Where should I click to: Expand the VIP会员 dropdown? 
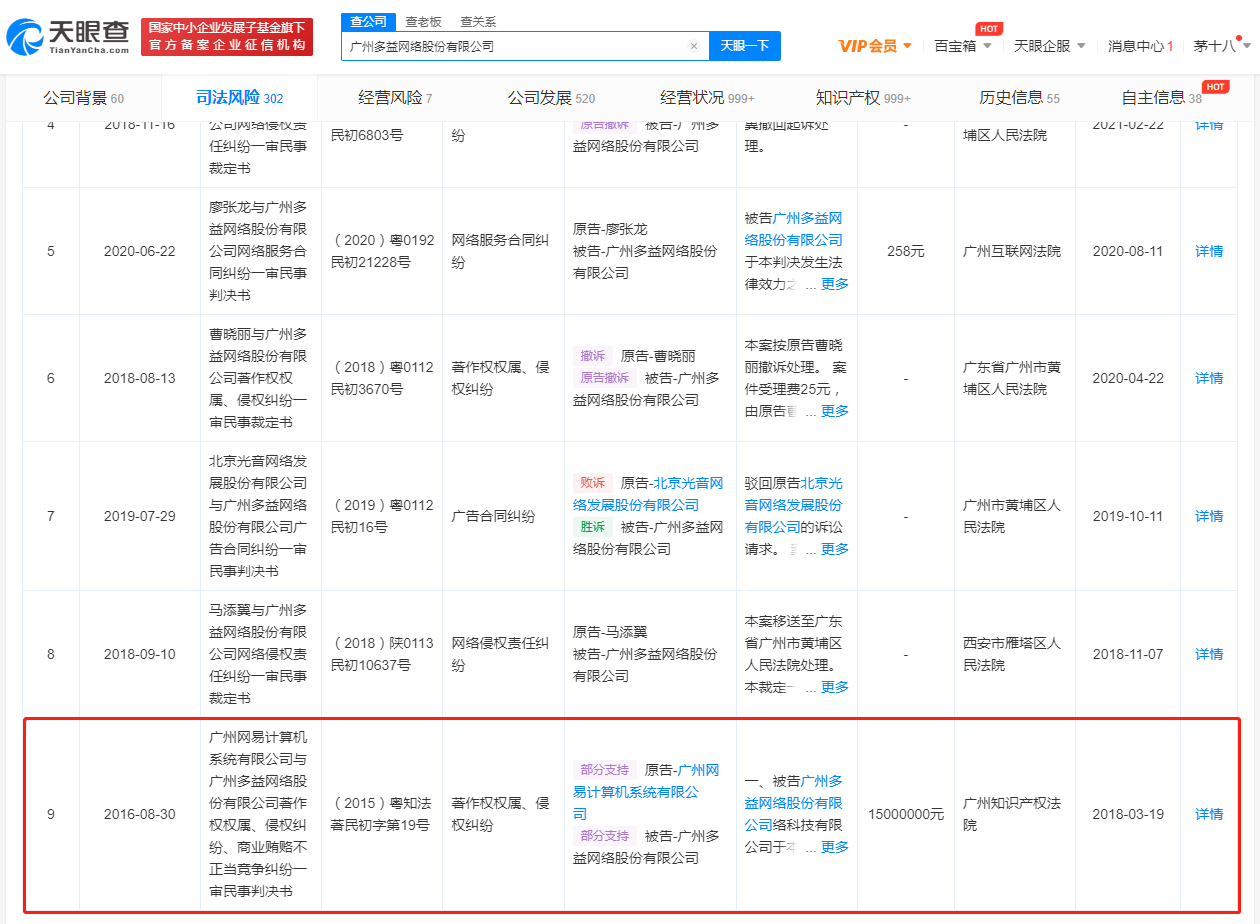(875, 46)
